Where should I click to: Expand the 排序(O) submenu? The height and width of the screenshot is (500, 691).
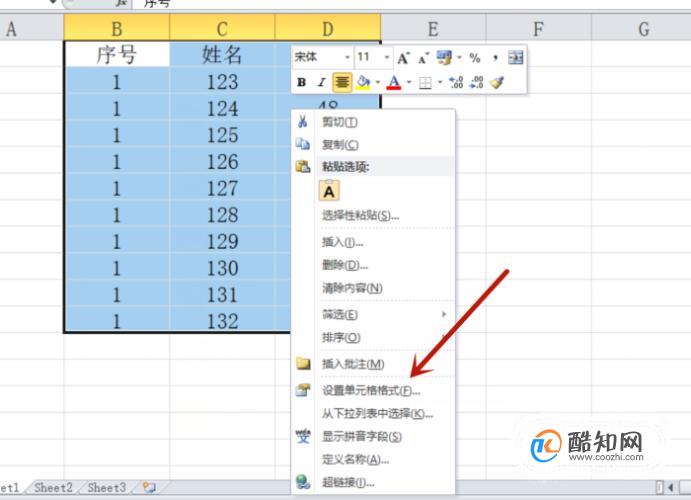coord(373,337)
